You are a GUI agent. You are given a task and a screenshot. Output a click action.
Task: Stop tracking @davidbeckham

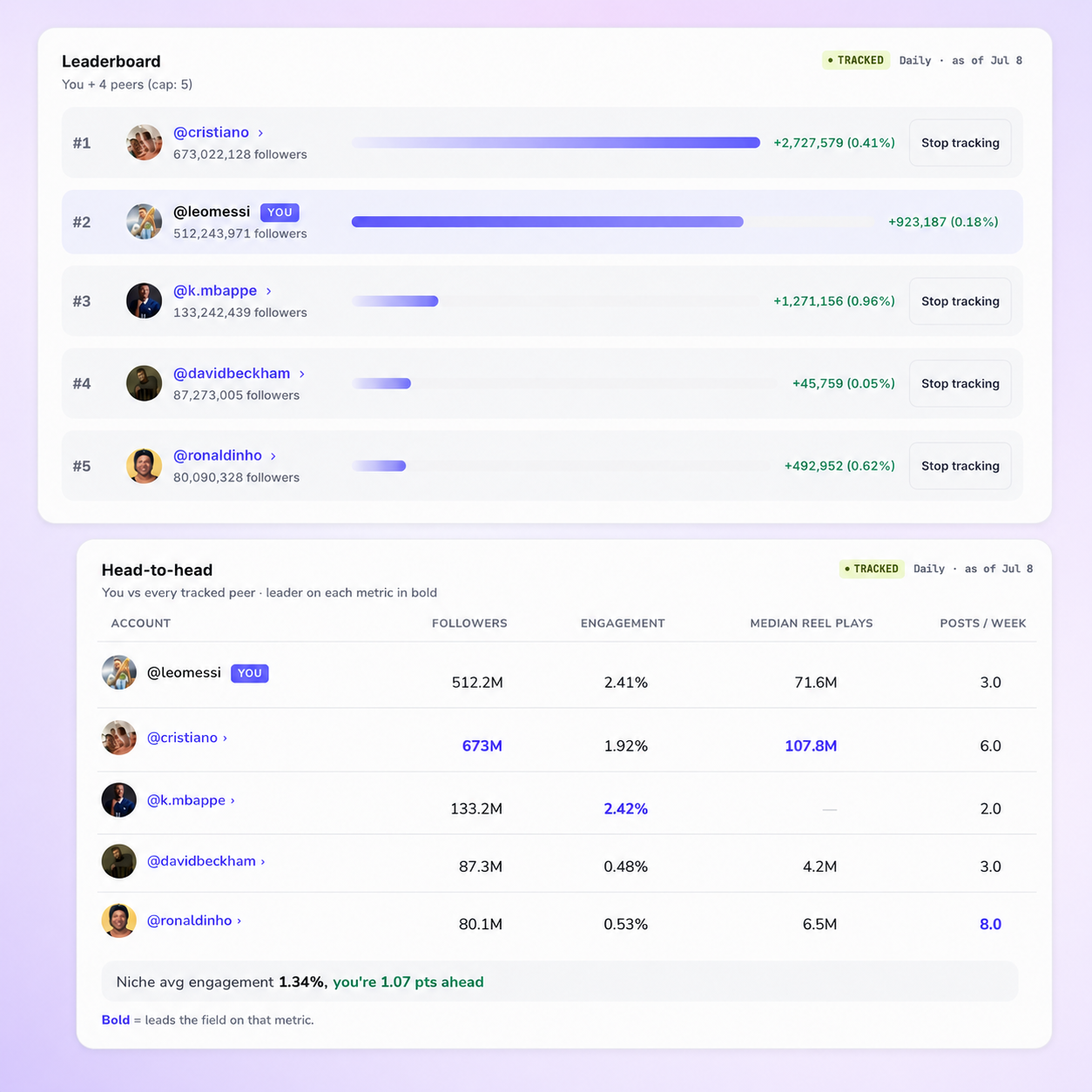[x=960, y=383]
